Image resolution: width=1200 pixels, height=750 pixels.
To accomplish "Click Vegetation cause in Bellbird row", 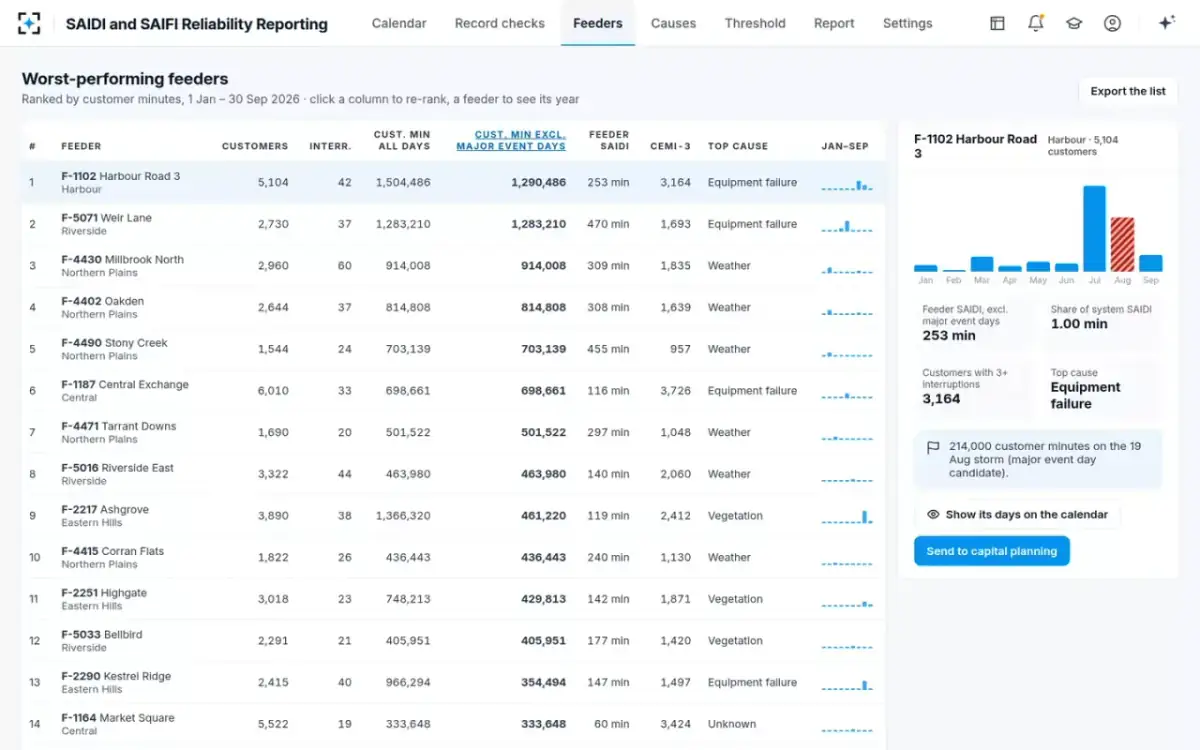I will tap(735, 641).
